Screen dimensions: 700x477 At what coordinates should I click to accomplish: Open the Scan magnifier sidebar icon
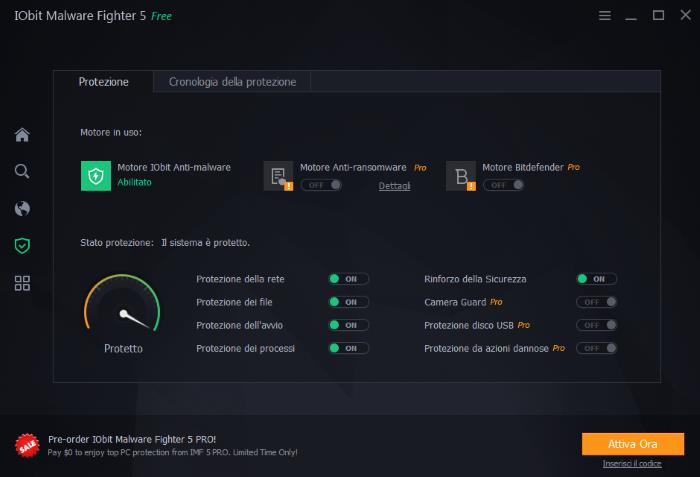click(22, 172)
